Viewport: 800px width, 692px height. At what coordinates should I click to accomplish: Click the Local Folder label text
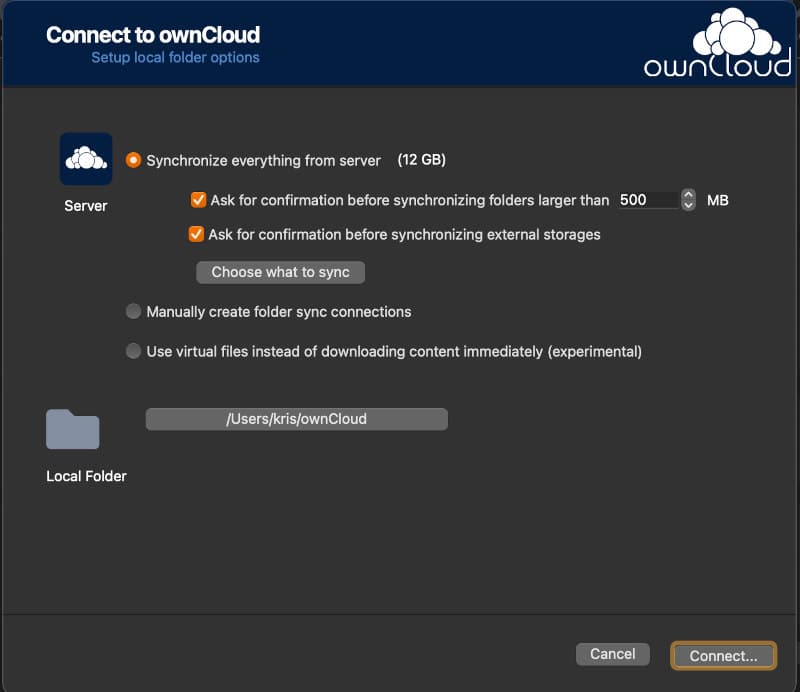point(86,476)
